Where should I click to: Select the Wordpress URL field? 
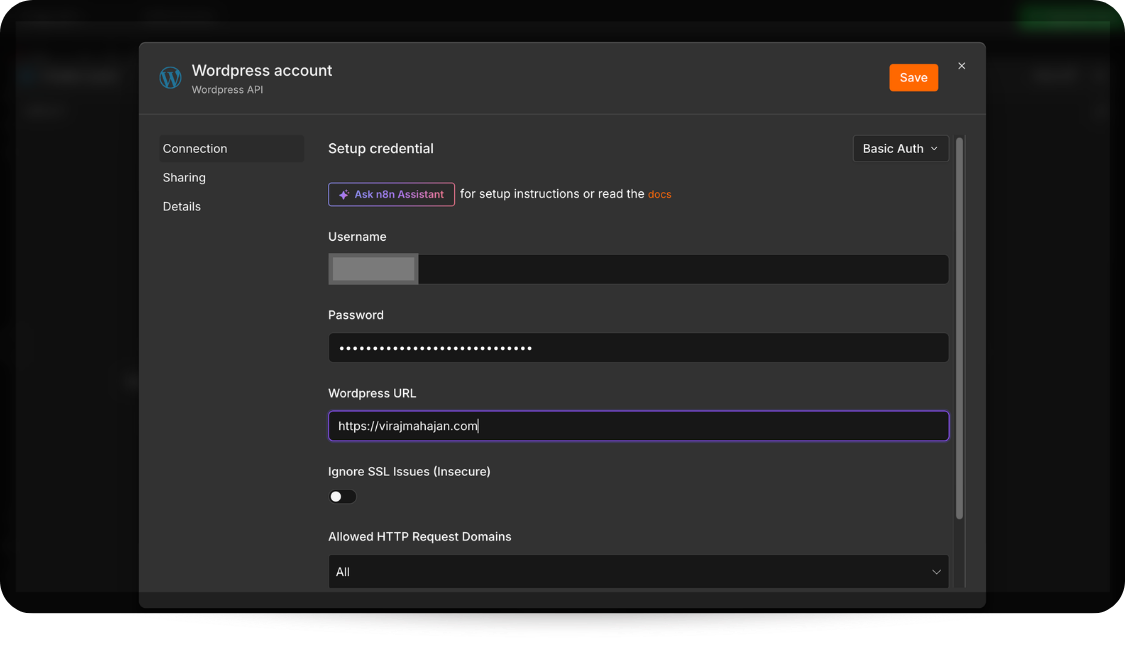click(638, 426)
